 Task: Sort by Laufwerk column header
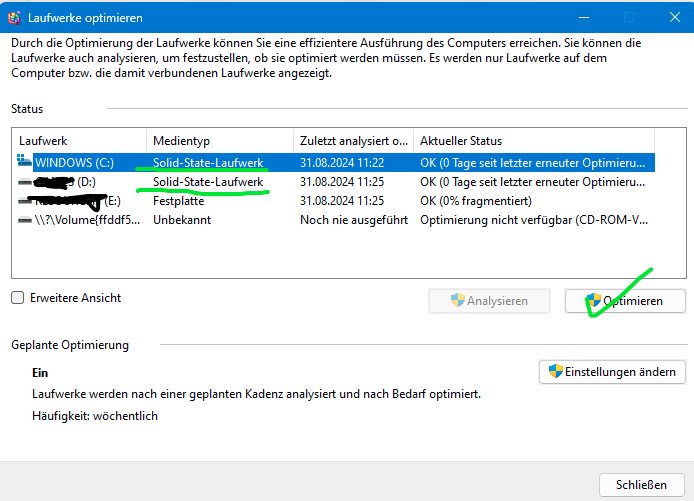pos(80,141)
